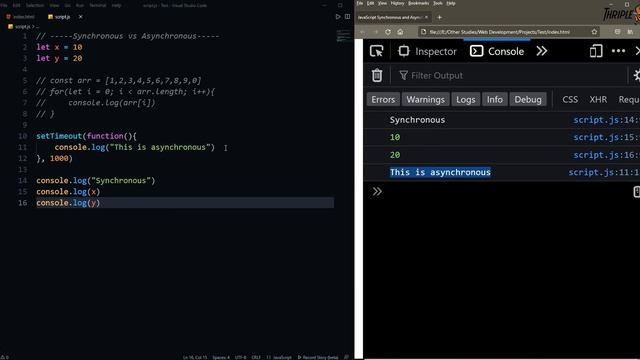Open Firefox Tools menu
Image resolution: width=640 pixels, height=360 pixels.
(438, 3)
